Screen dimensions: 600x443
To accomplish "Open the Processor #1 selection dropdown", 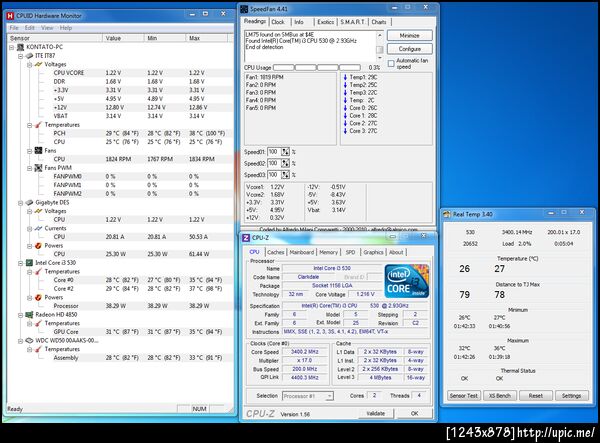I will (329, 396).
